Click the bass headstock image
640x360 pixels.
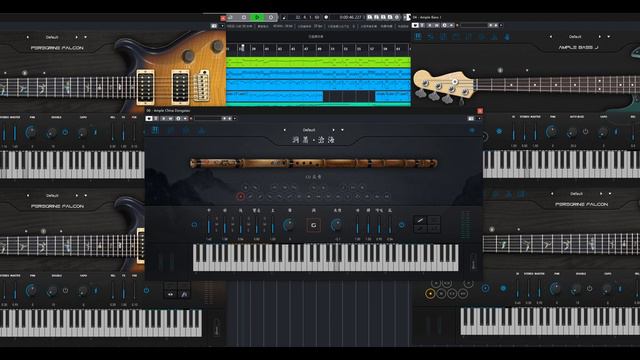(444, 87)
